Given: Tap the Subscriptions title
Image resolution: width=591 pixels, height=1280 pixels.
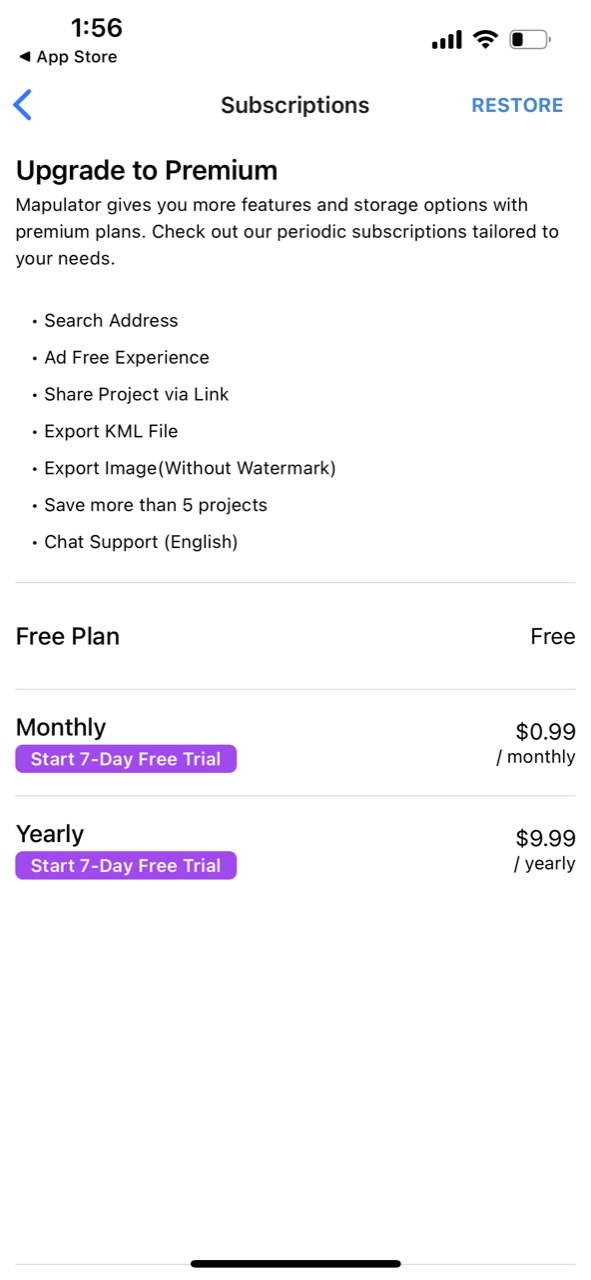Looking at the screenshot, I should tap(295, 104).
